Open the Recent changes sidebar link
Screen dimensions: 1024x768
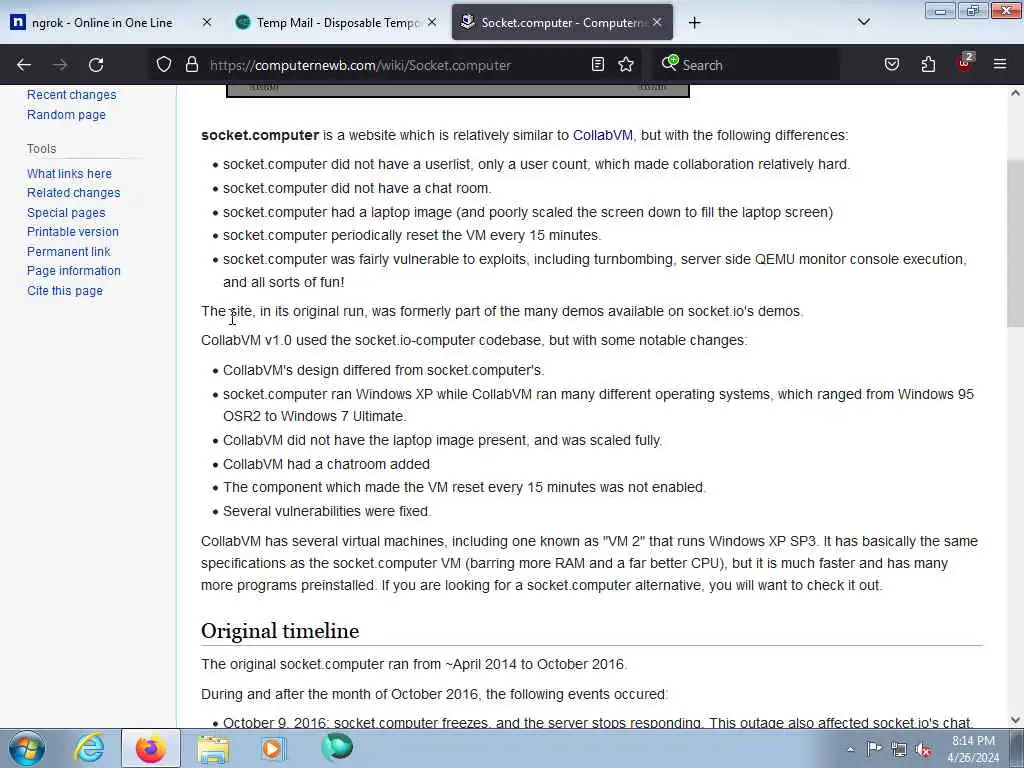pos(72,95)
